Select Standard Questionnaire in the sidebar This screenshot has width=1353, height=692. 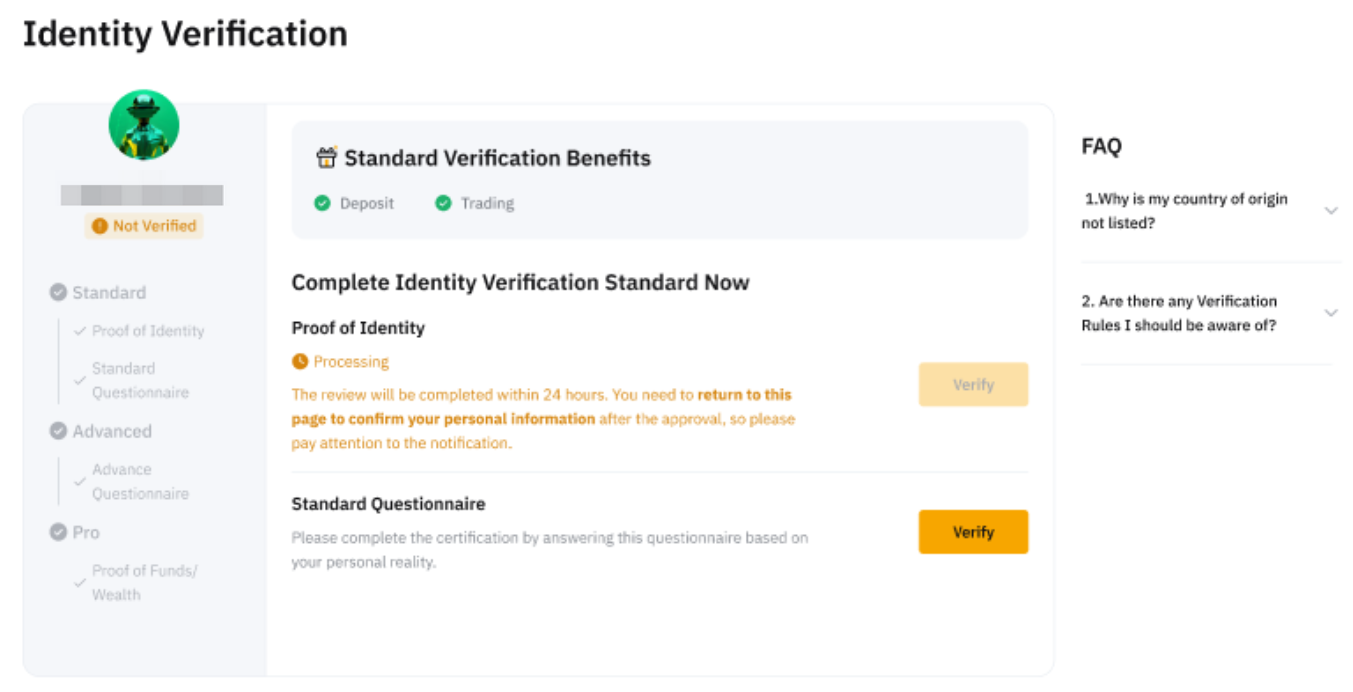(x=140, y=380)
